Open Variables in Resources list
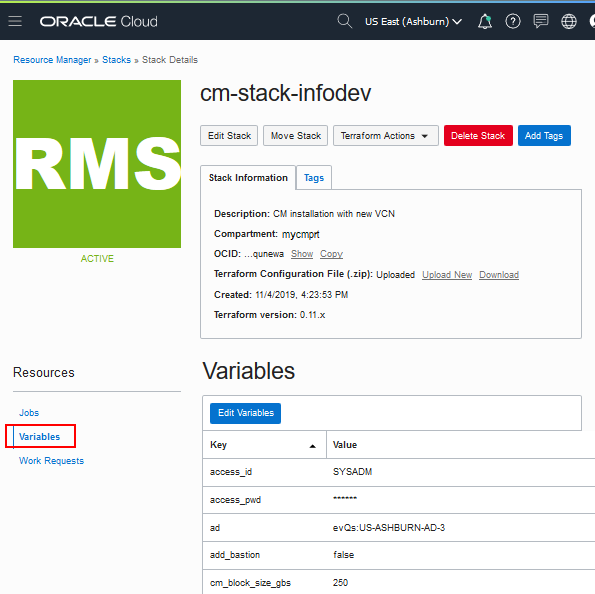The width and height of the screenshot is (595, 594). point(39,436)
